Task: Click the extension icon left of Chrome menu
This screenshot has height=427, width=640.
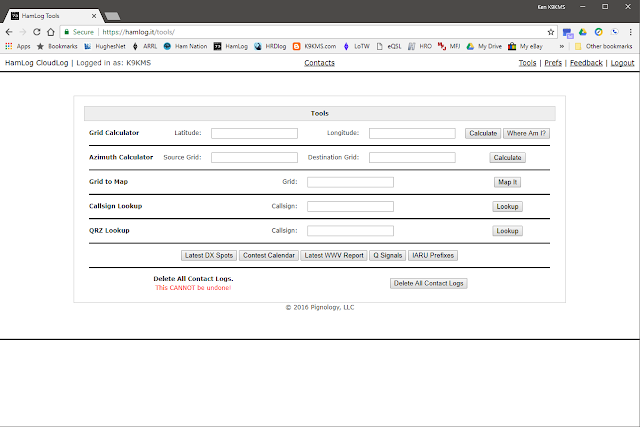Action: [x=615, y=32]
